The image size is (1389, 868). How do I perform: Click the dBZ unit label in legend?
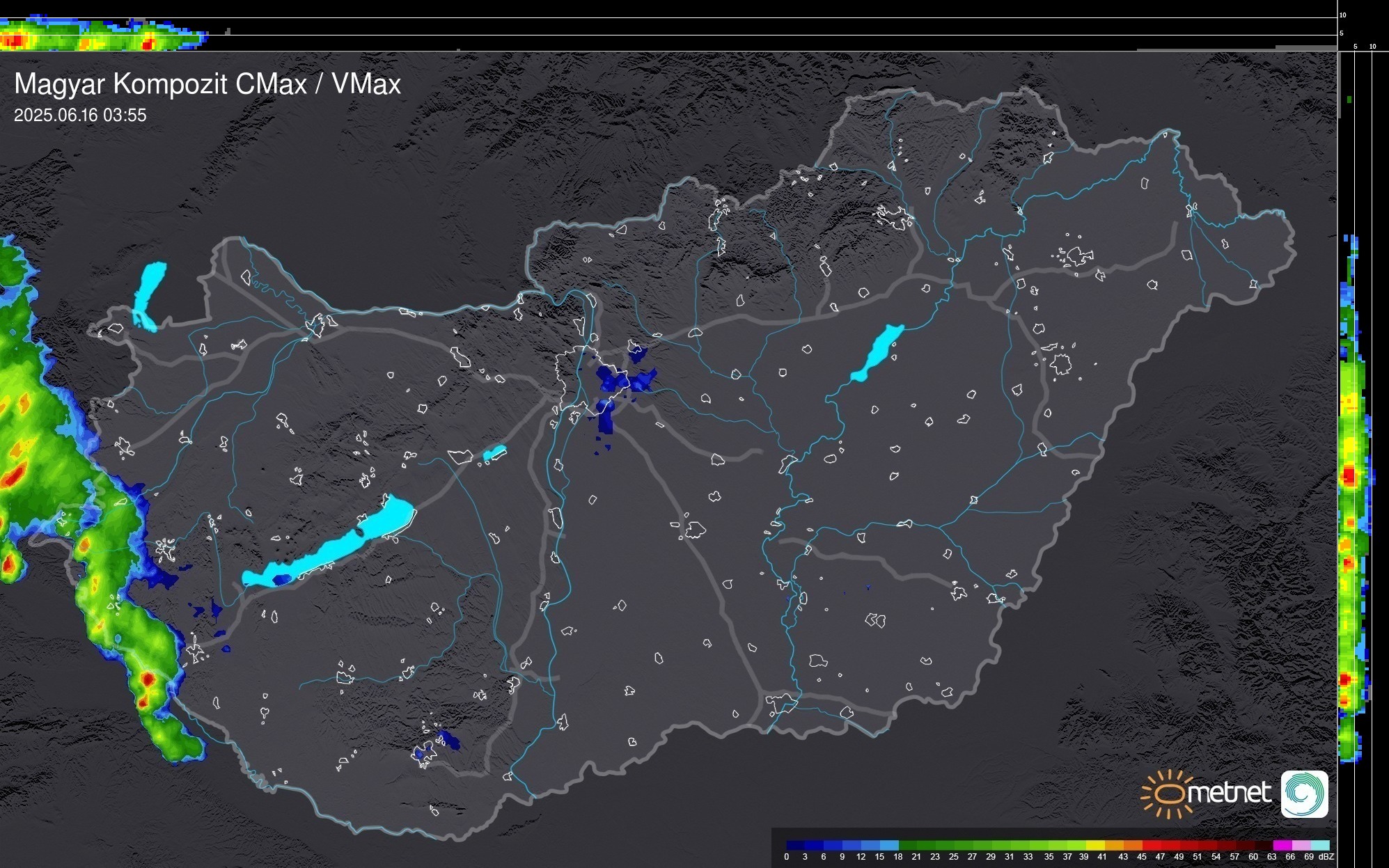(x=1326, y=857)
